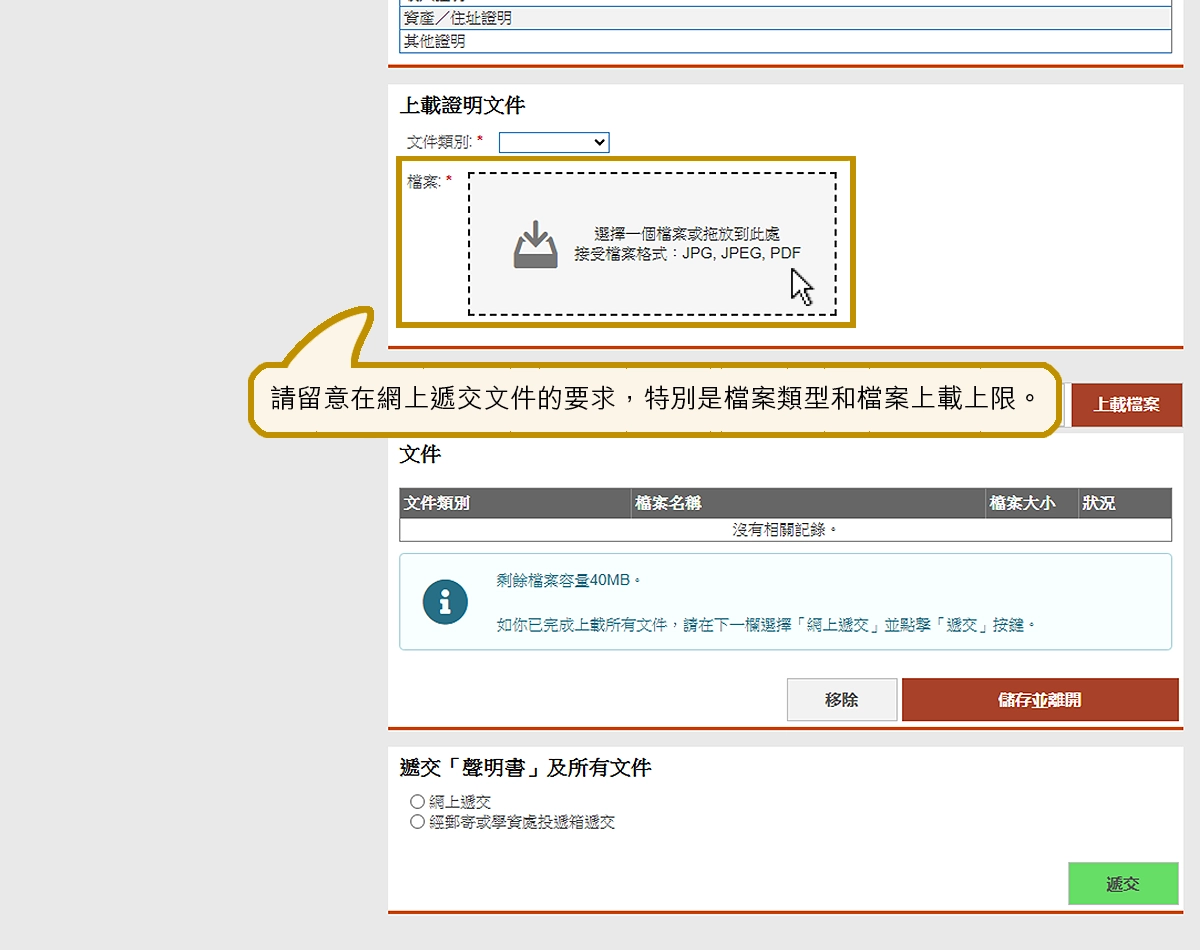The width and height of the screenshot is (1200, 950).
Task: Open the 文件類別 dropdown list
Action: coord(554,143)
